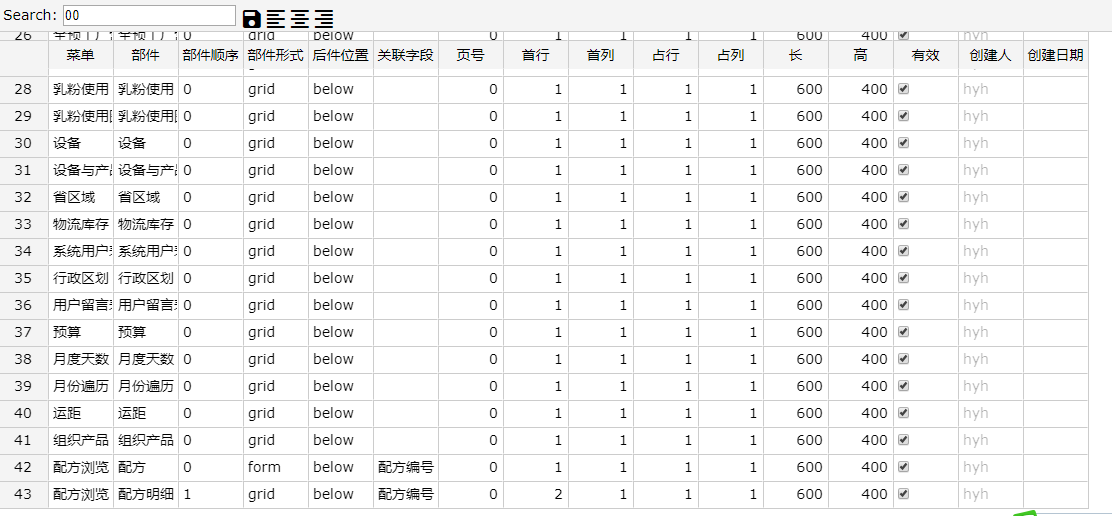This screenshot has width=1112, height=516.
Task: Apply center text alignment
Action: click(299, 19)
